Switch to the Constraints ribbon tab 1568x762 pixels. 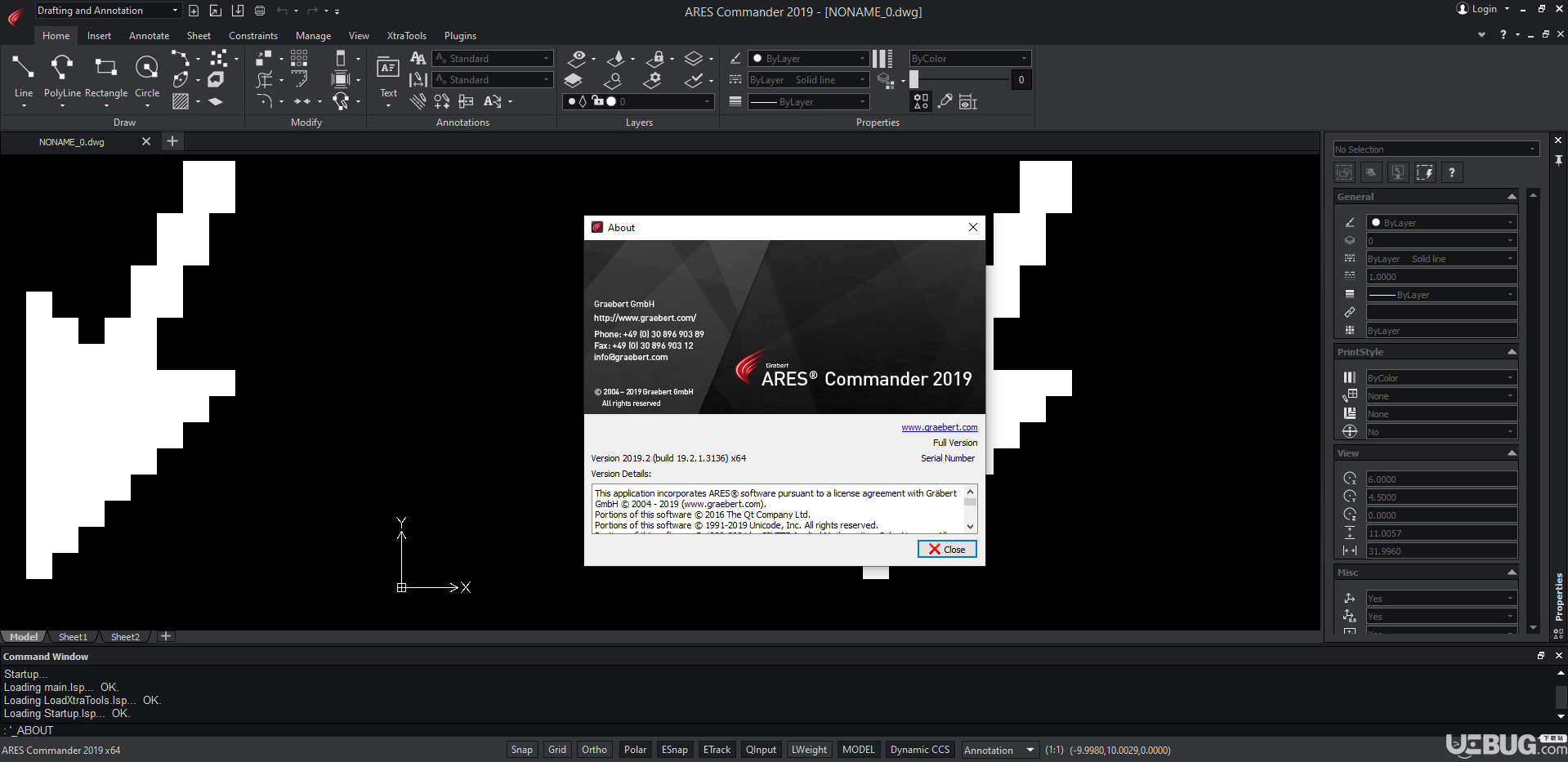pyautogui.click(x=253, y=36)
